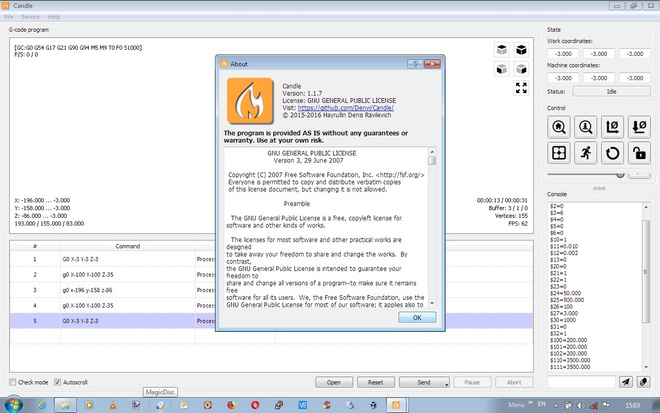Start the Z-probe control button

pos(585,127)
